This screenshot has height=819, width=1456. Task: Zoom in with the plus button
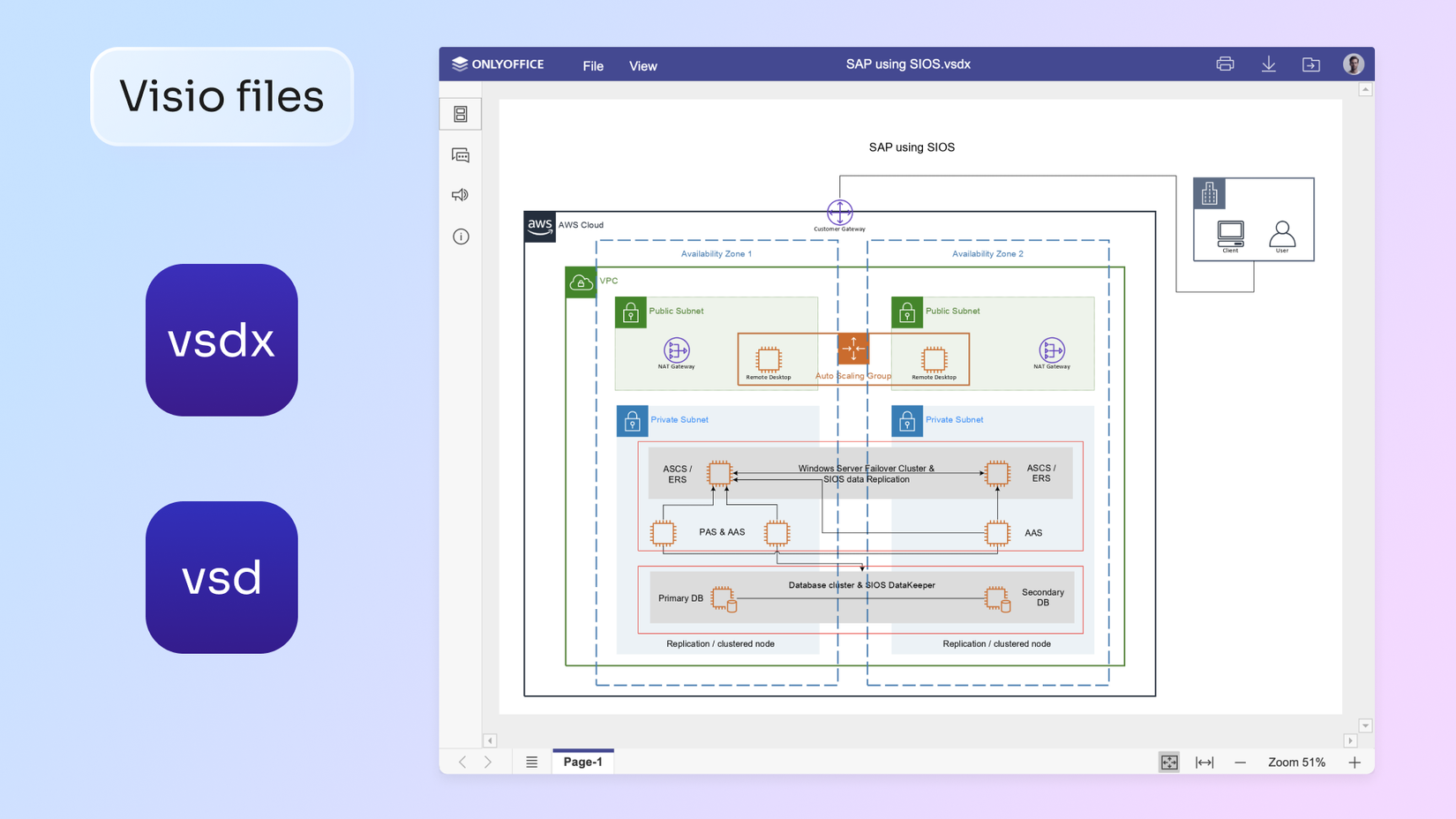coord(1355,762)
